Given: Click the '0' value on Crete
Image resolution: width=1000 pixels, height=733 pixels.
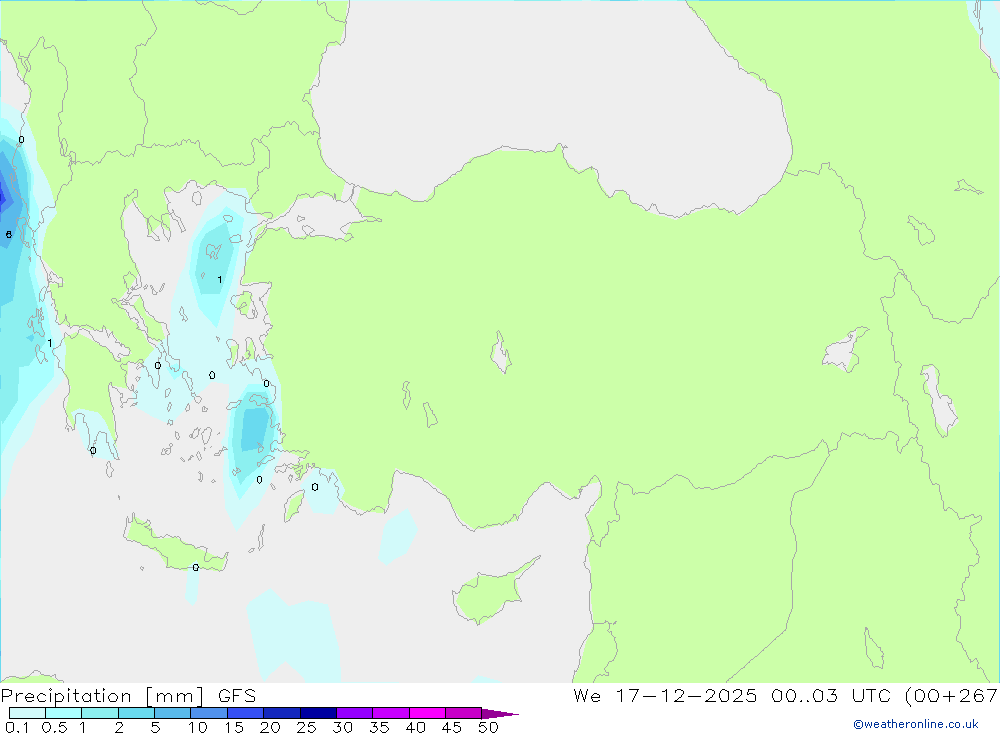Looking at the screenshot, I should (x=196, y=567).
